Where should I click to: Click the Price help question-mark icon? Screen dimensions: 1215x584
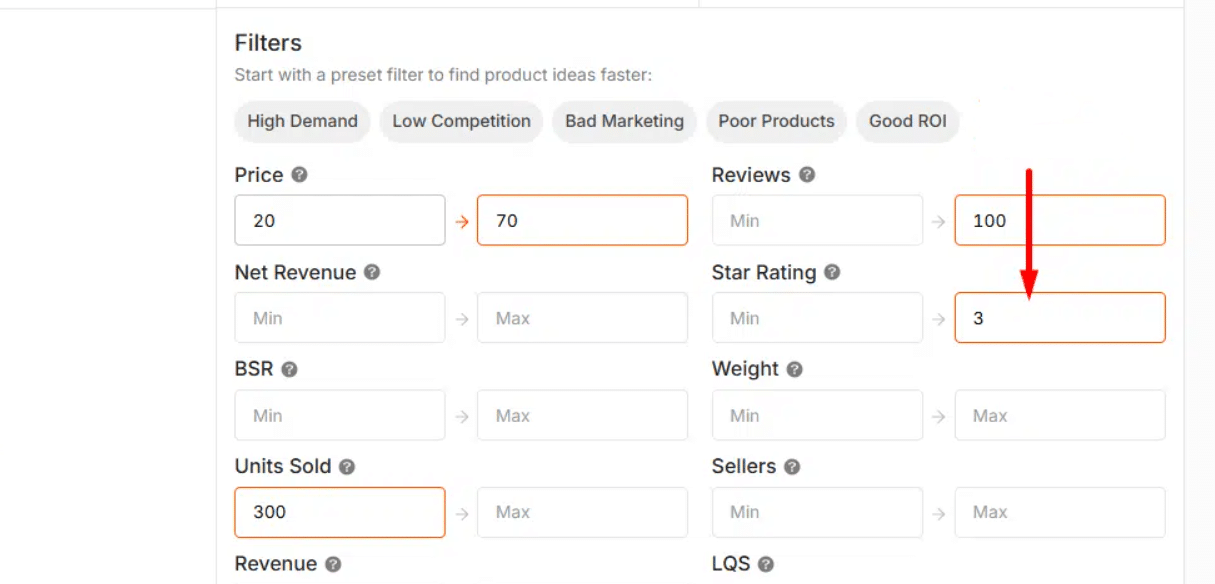click(299, 175)
